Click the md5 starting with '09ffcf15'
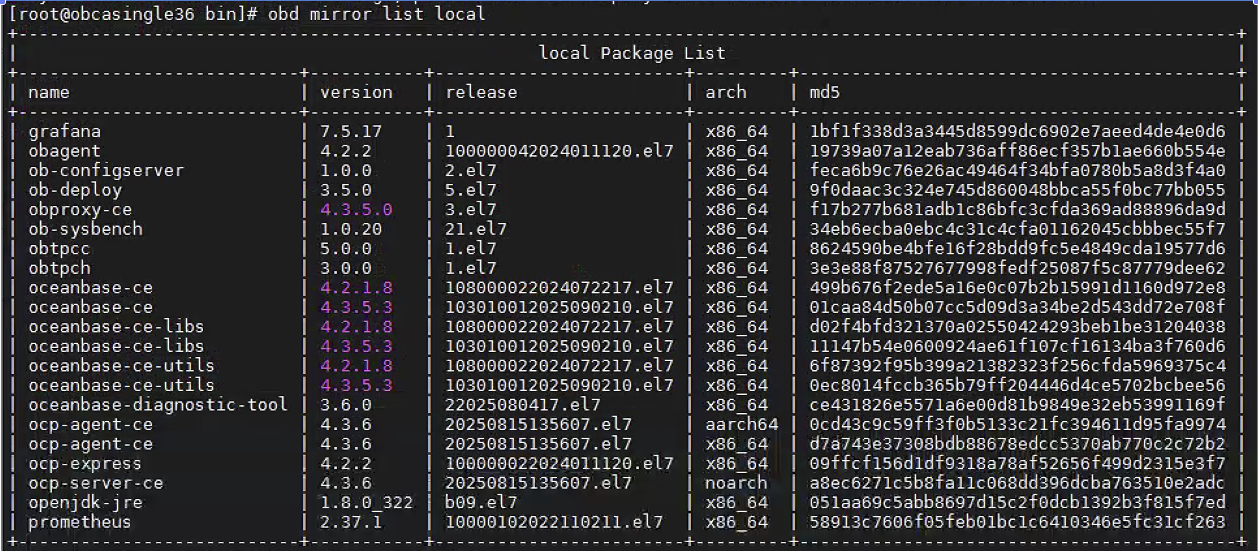Viewport: 1258px width, 551px height. pyautogui.click(x=1017, y=463)
